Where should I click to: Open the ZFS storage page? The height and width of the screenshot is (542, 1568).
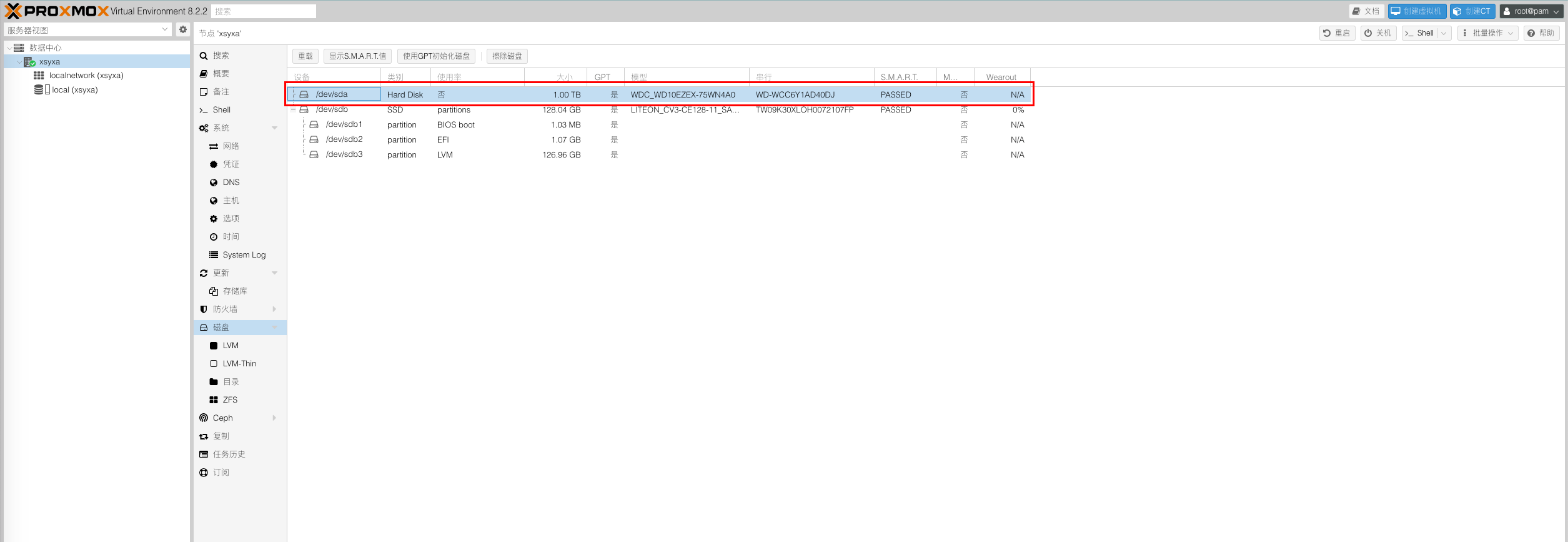click(230, 399)
